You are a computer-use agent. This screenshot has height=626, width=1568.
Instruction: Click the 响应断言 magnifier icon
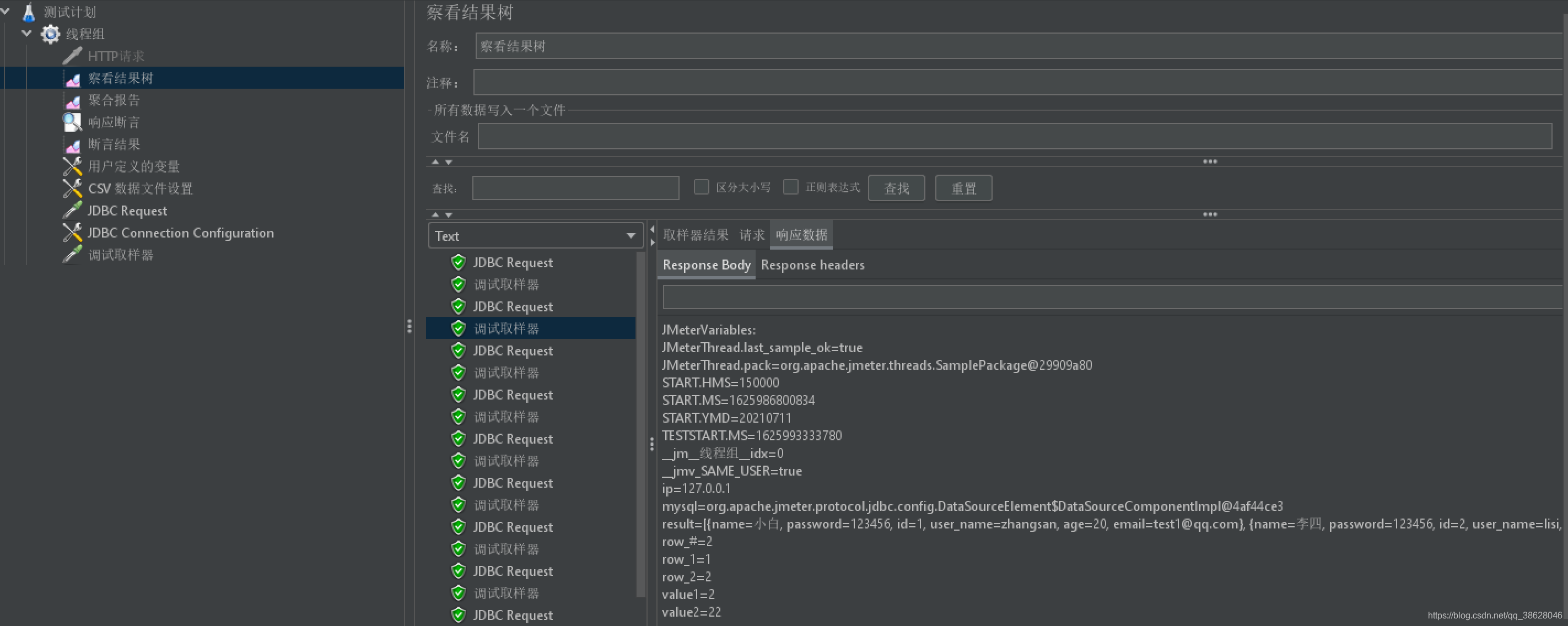[x=72, y=122]
